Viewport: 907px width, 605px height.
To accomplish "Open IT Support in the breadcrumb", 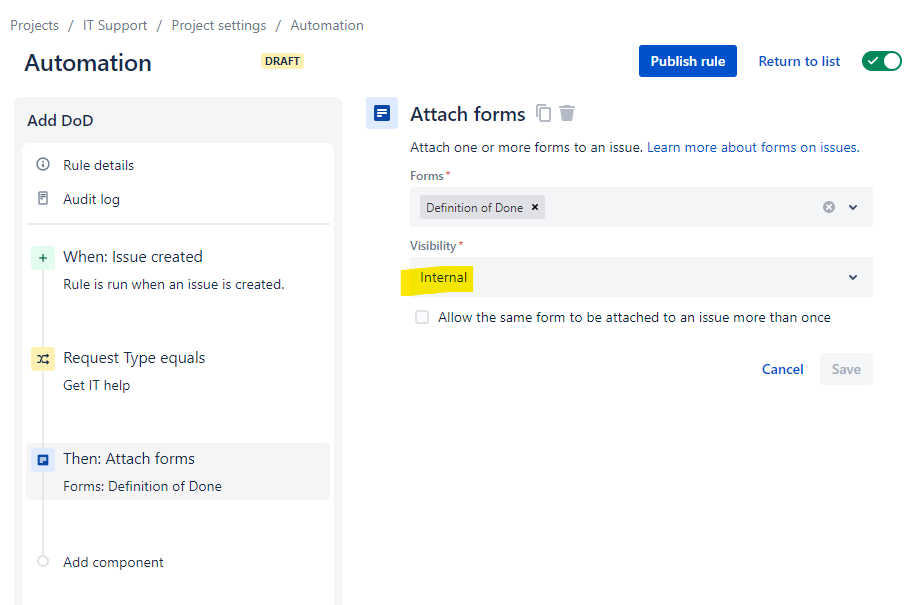I will pos(115,25).
